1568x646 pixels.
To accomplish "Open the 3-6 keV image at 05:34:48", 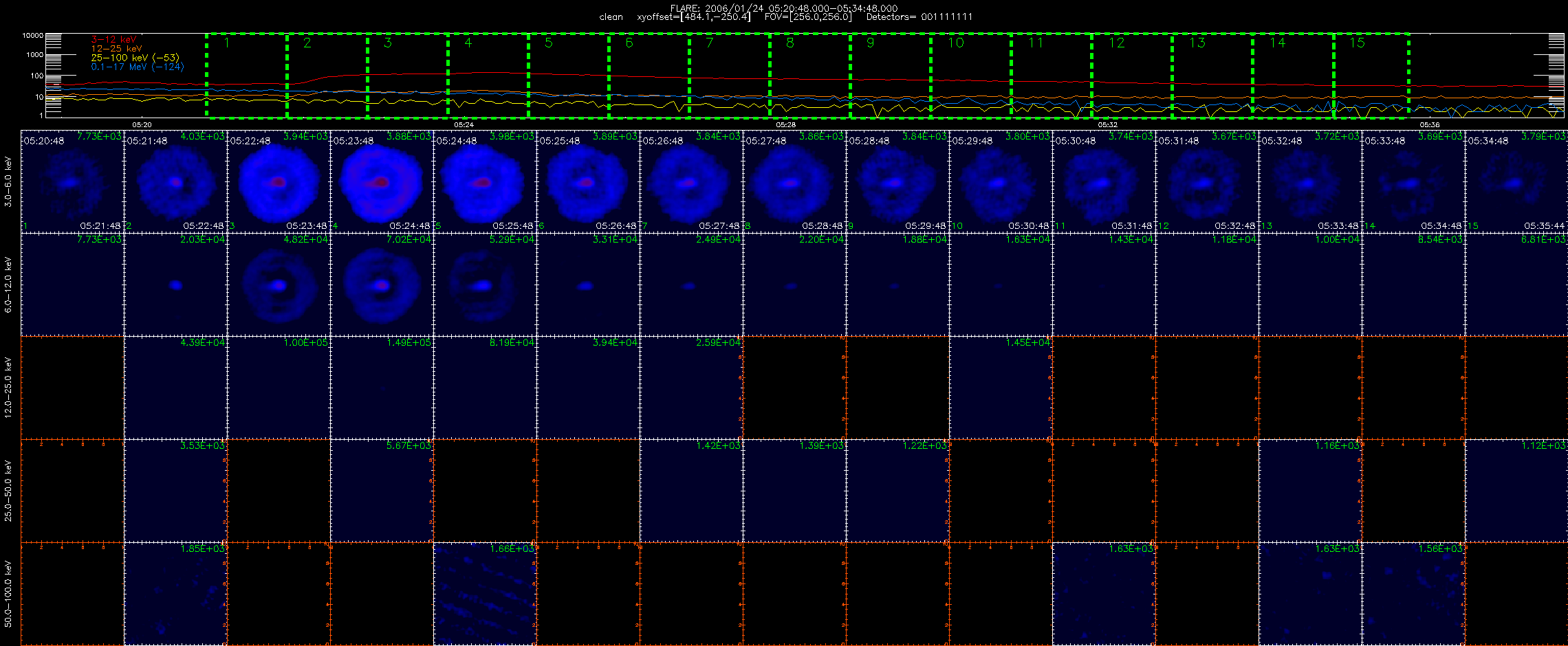I will 1516,181.
